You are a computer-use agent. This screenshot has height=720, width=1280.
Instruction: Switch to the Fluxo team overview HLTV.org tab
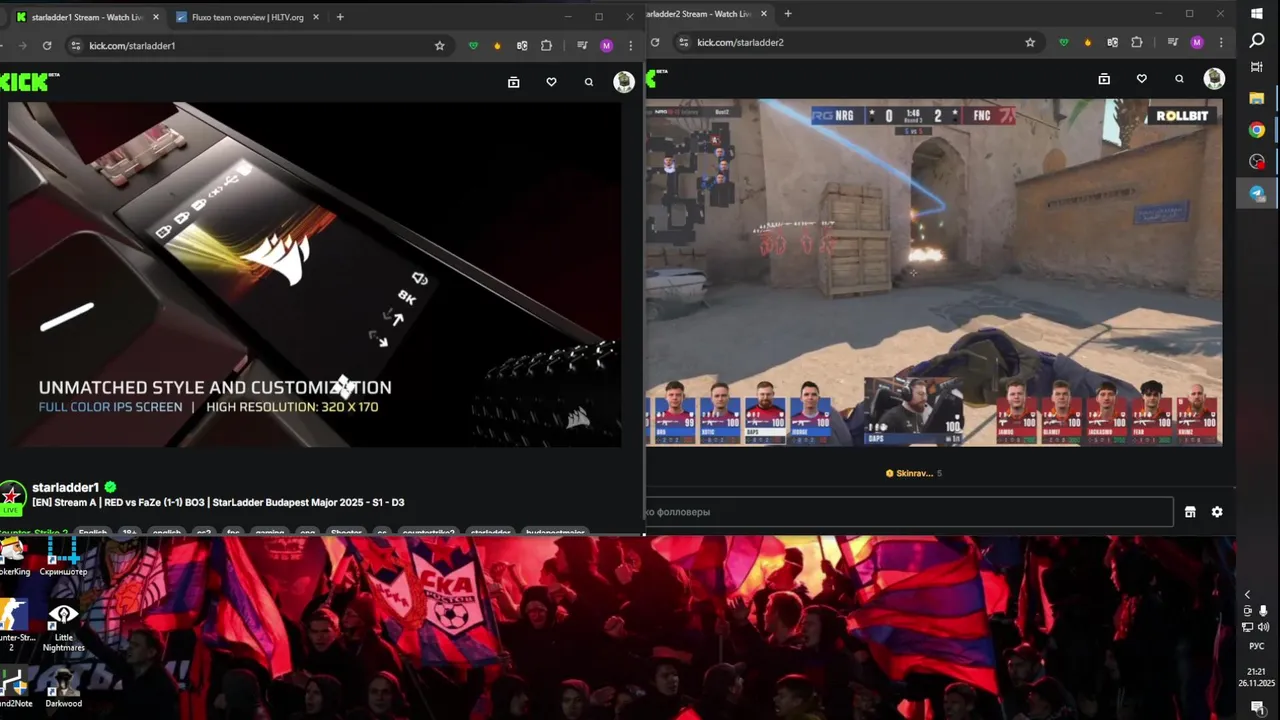[x=247, y=17]
